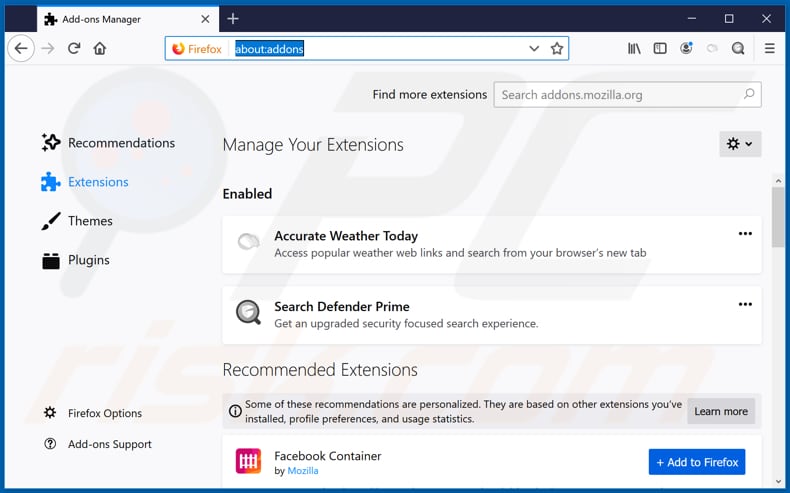Click the Learn more button
Screen dimensions: 790x493
pyautogui.click(x=721, y=411)
